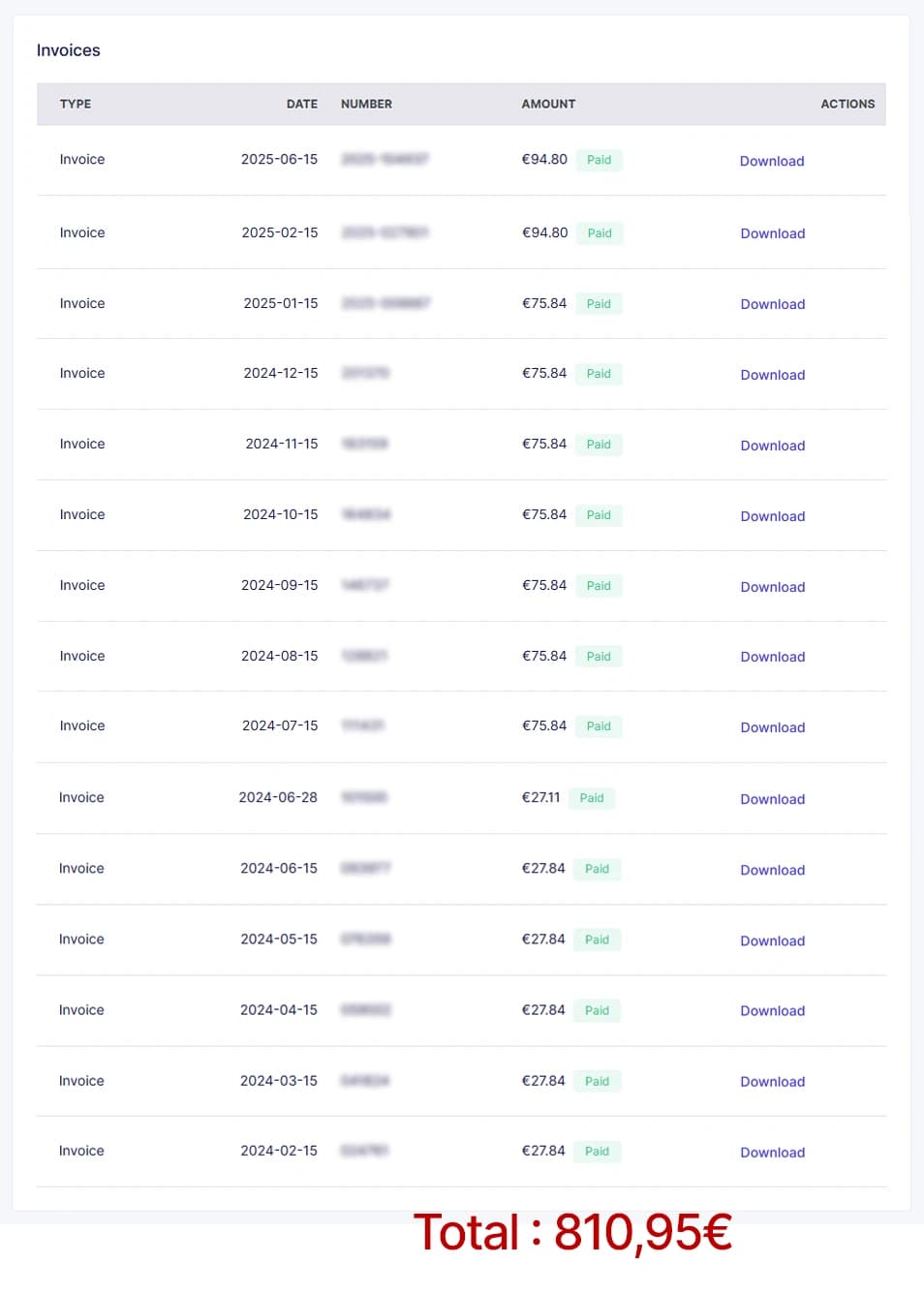924x1295 pixels.
Task: Download the 2025-06-15 invoice
Action: tap(772, 162)
